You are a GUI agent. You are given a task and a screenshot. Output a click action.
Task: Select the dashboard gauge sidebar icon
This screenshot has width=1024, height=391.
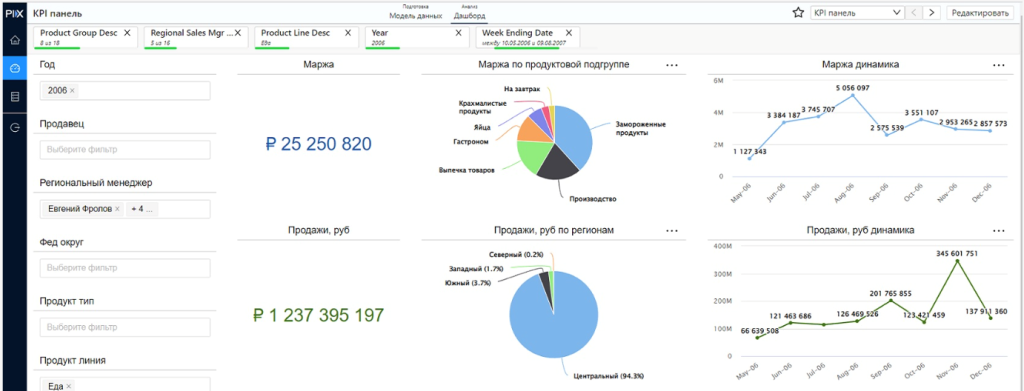point(14,68)
